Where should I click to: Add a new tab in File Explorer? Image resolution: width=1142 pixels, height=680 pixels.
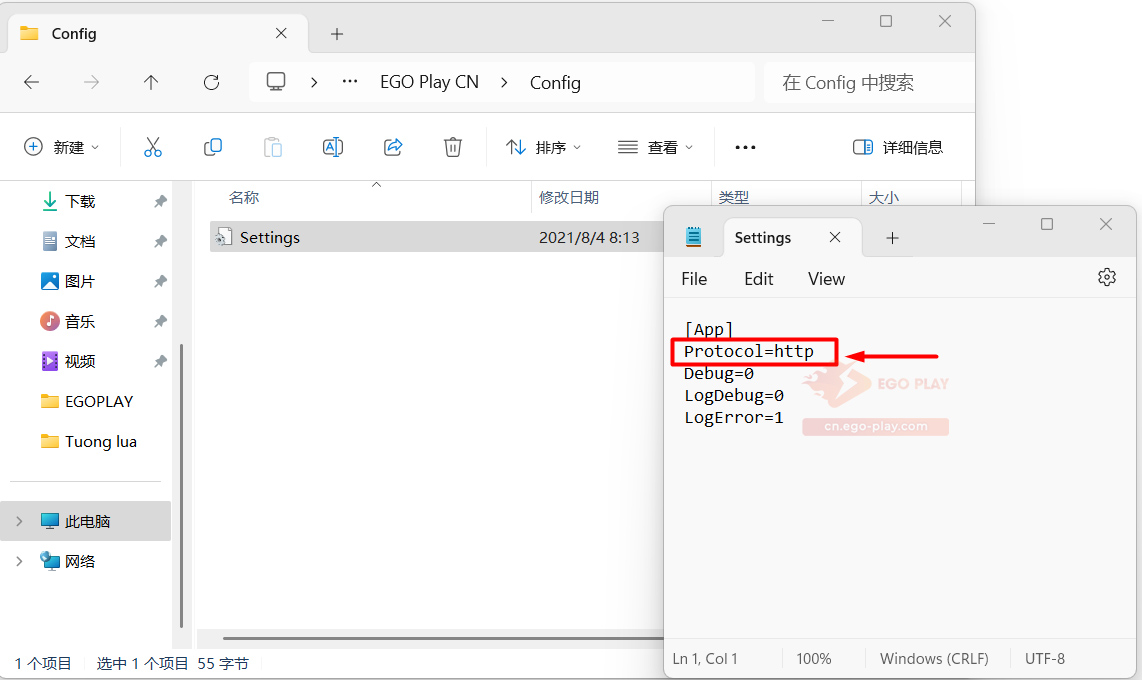pos(336,33)
